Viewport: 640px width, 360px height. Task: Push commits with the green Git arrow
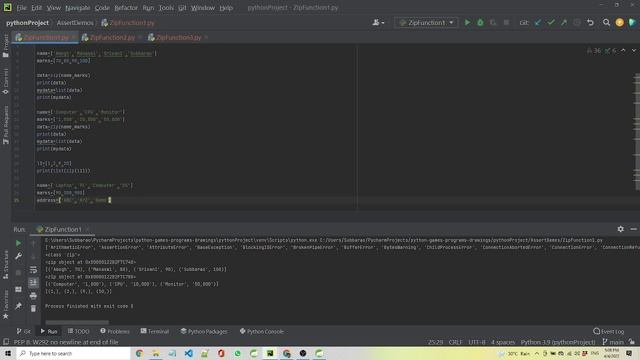pyautogui.click(x=564, y=22)
